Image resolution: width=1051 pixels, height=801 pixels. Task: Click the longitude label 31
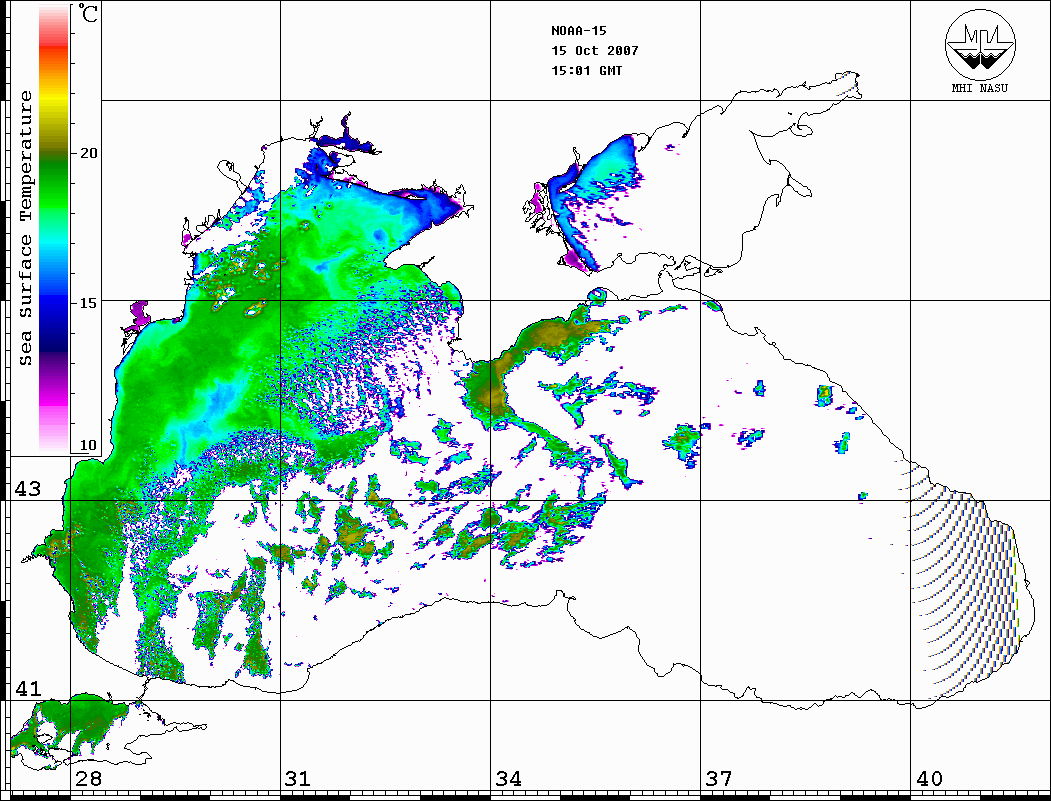click(x=298, y=778)
